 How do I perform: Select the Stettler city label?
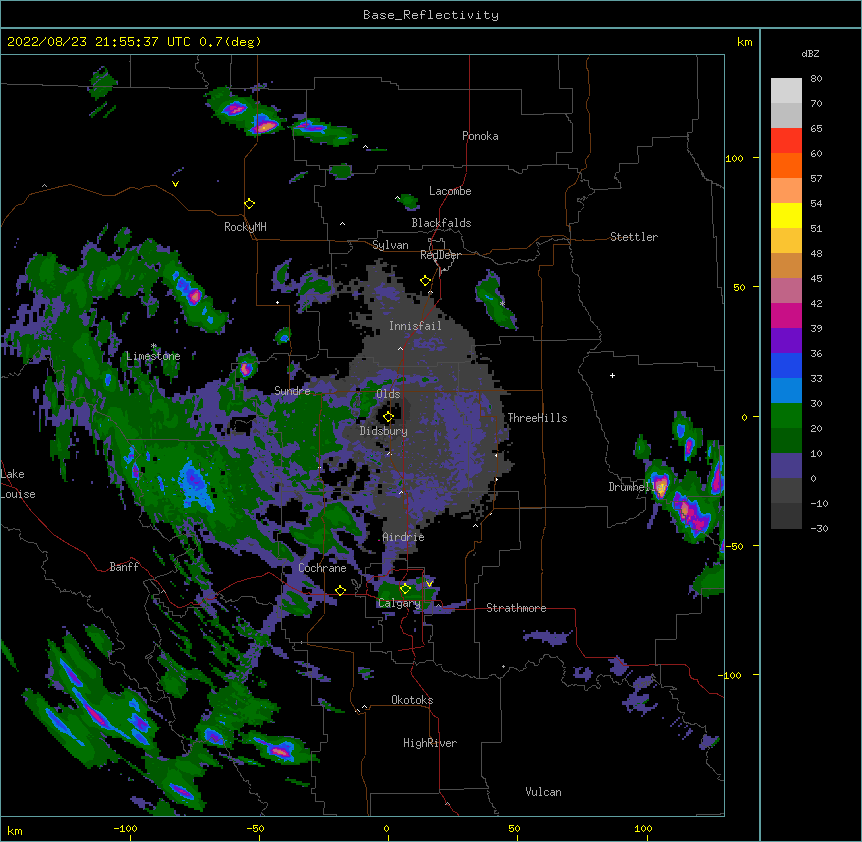click(634, 237)
